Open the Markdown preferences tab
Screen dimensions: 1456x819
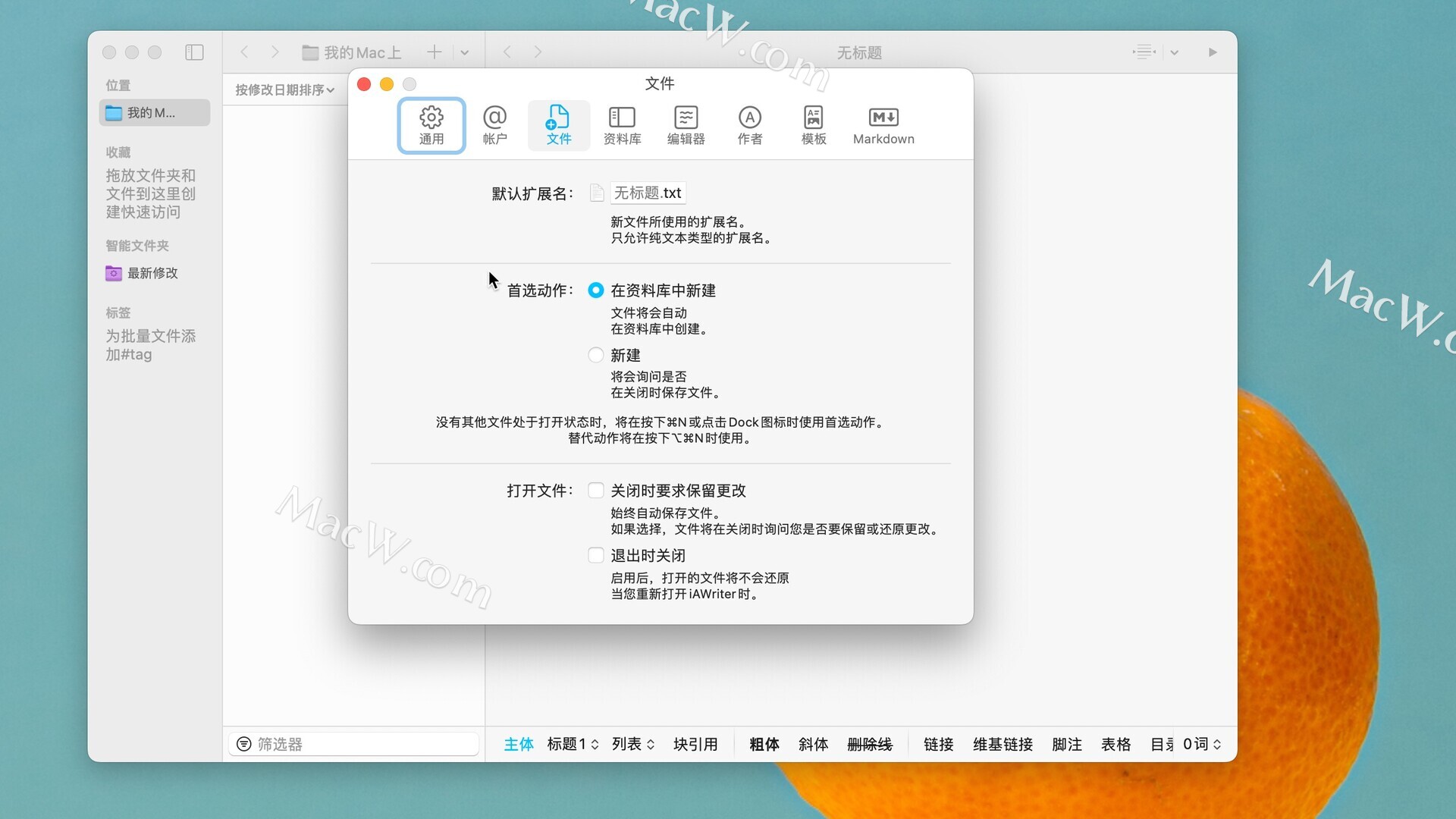pyautogui.click(x=883, y=126)
